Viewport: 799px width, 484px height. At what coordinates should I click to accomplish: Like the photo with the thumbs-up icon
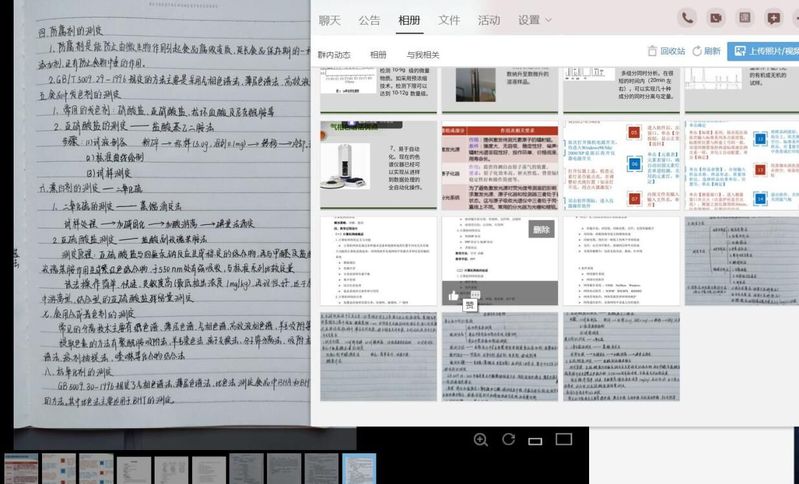(x=453, y=296)
